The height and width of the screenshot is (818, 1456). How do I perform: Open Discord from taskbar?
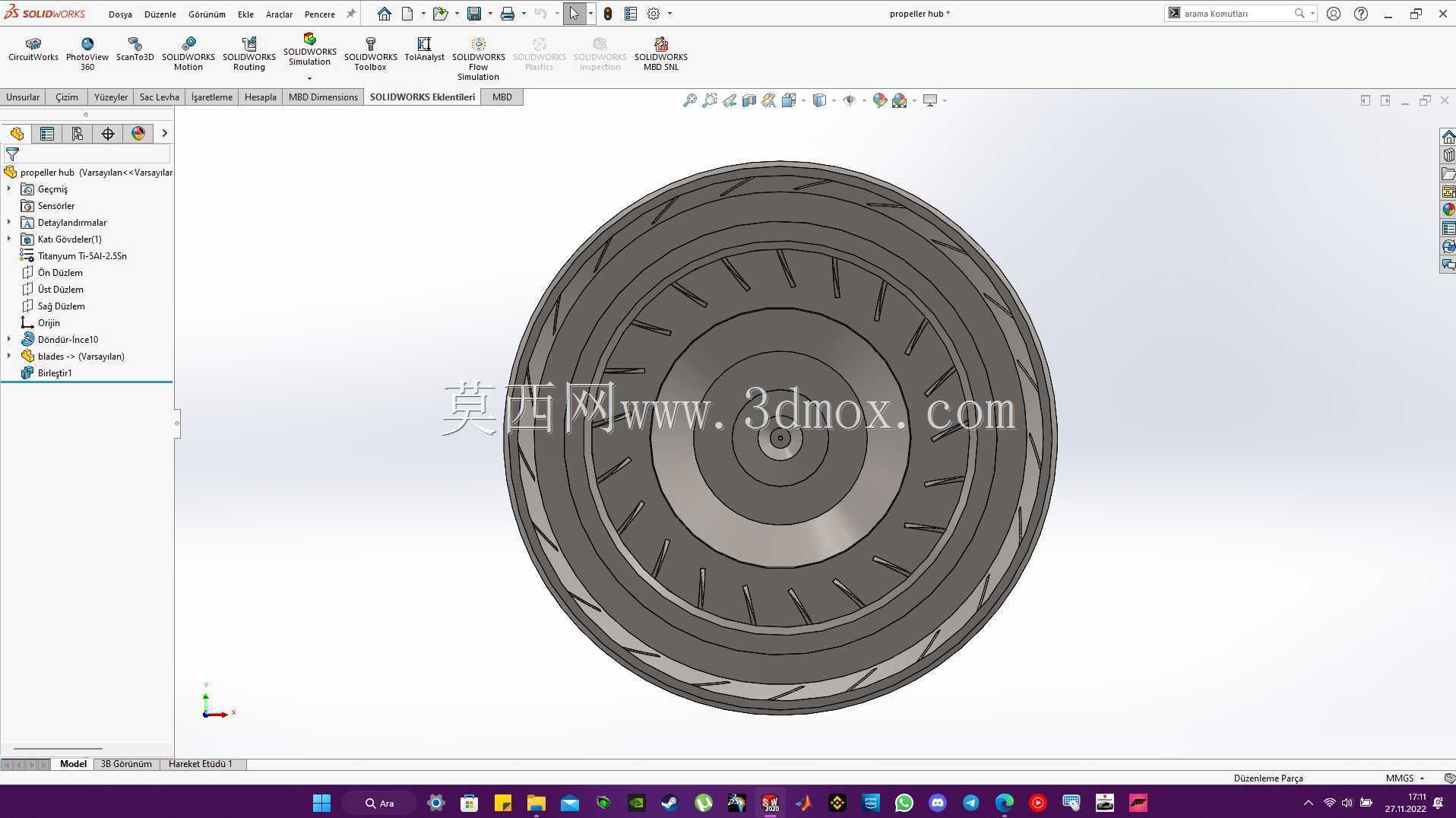(937, 803)
